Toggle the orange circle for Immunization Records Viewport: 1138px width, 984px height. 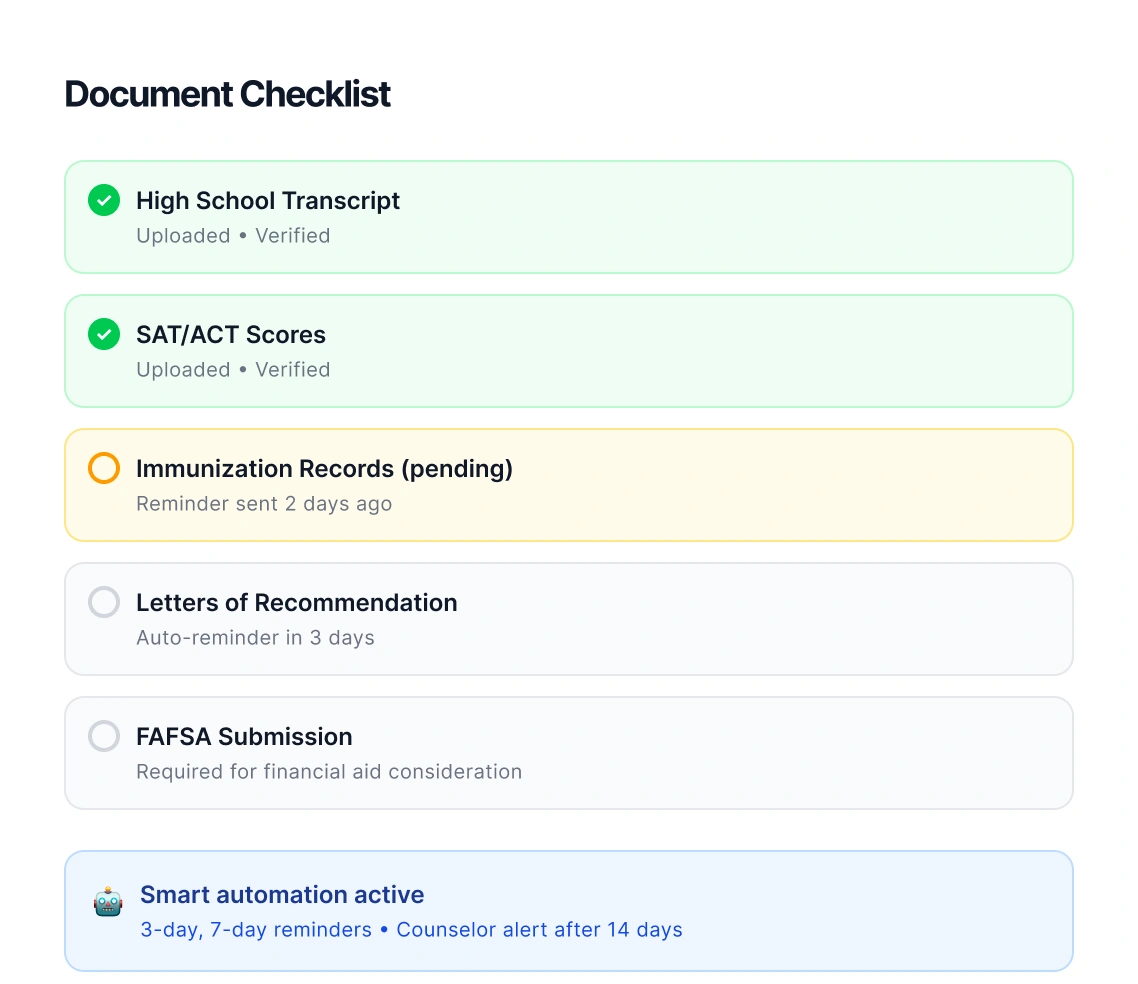click(x=104, y=468)
